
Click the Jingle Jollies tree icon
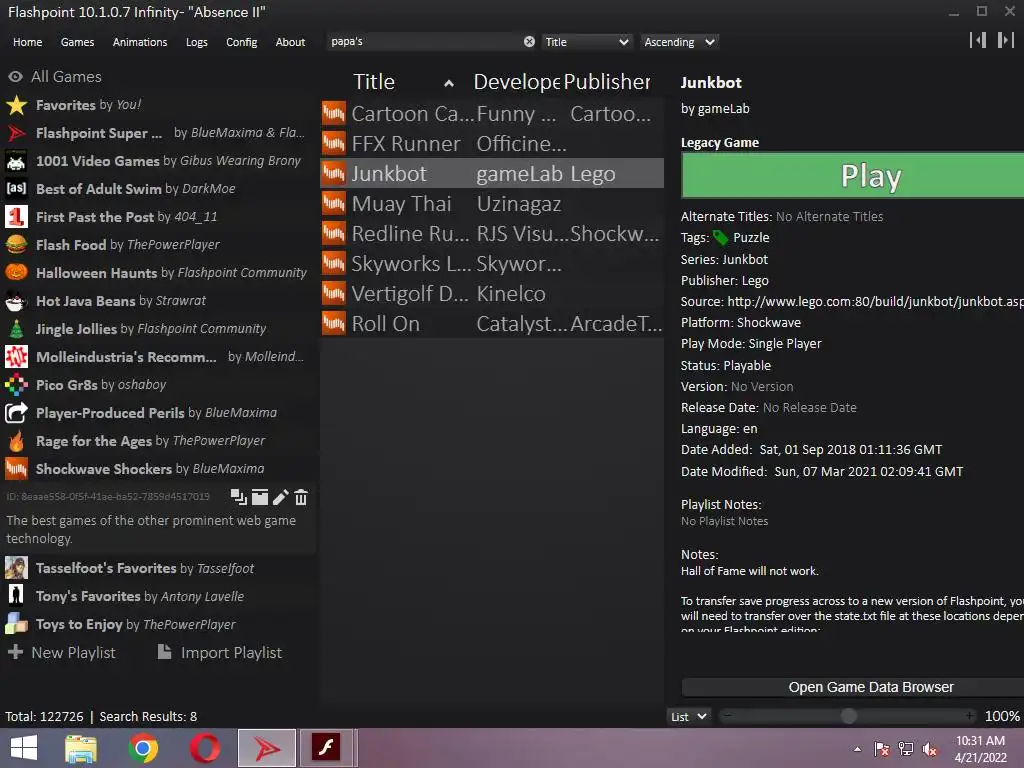point(16,329)
